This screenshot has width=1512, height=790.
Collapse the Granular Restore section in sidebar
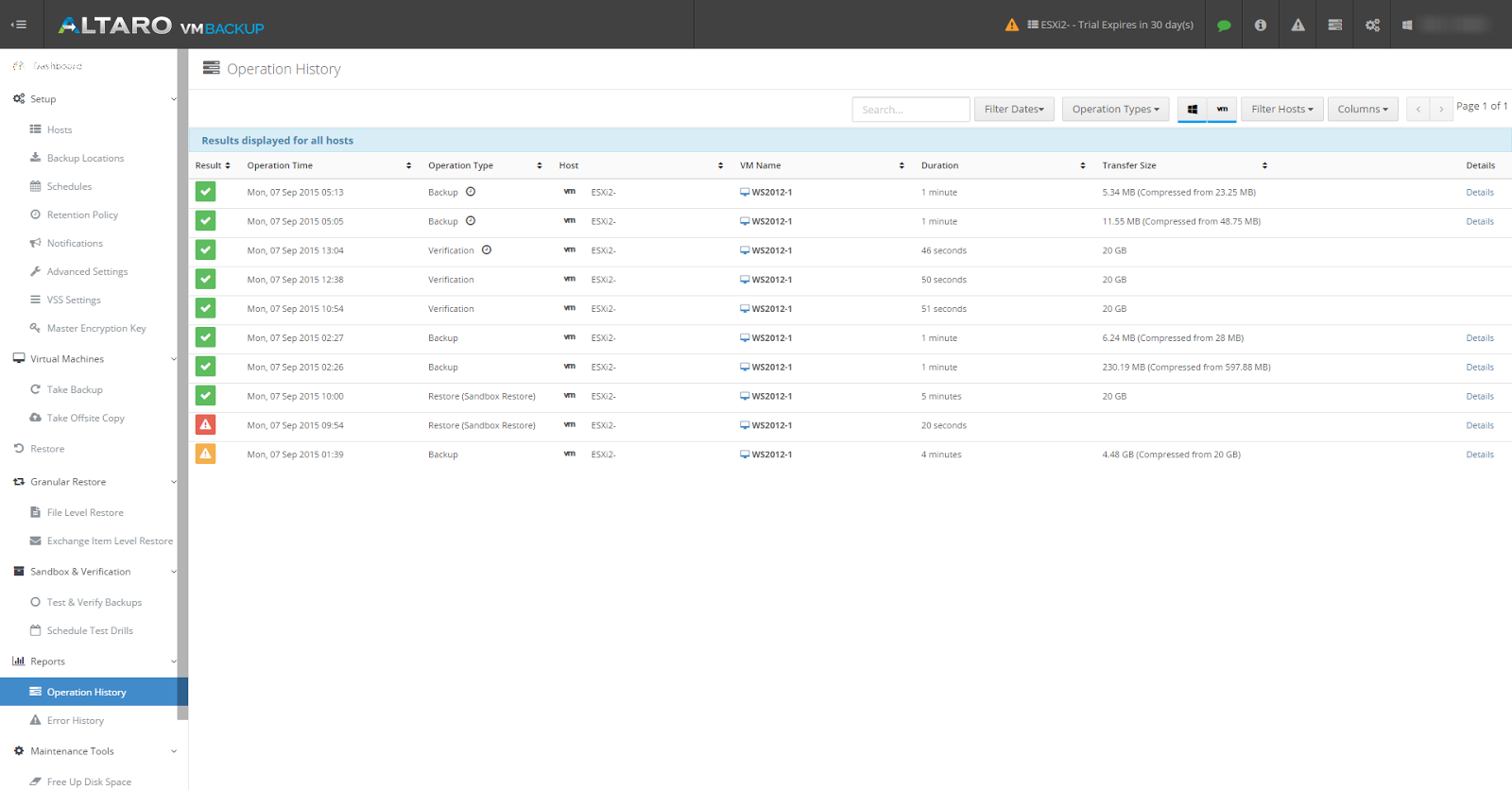173,482
